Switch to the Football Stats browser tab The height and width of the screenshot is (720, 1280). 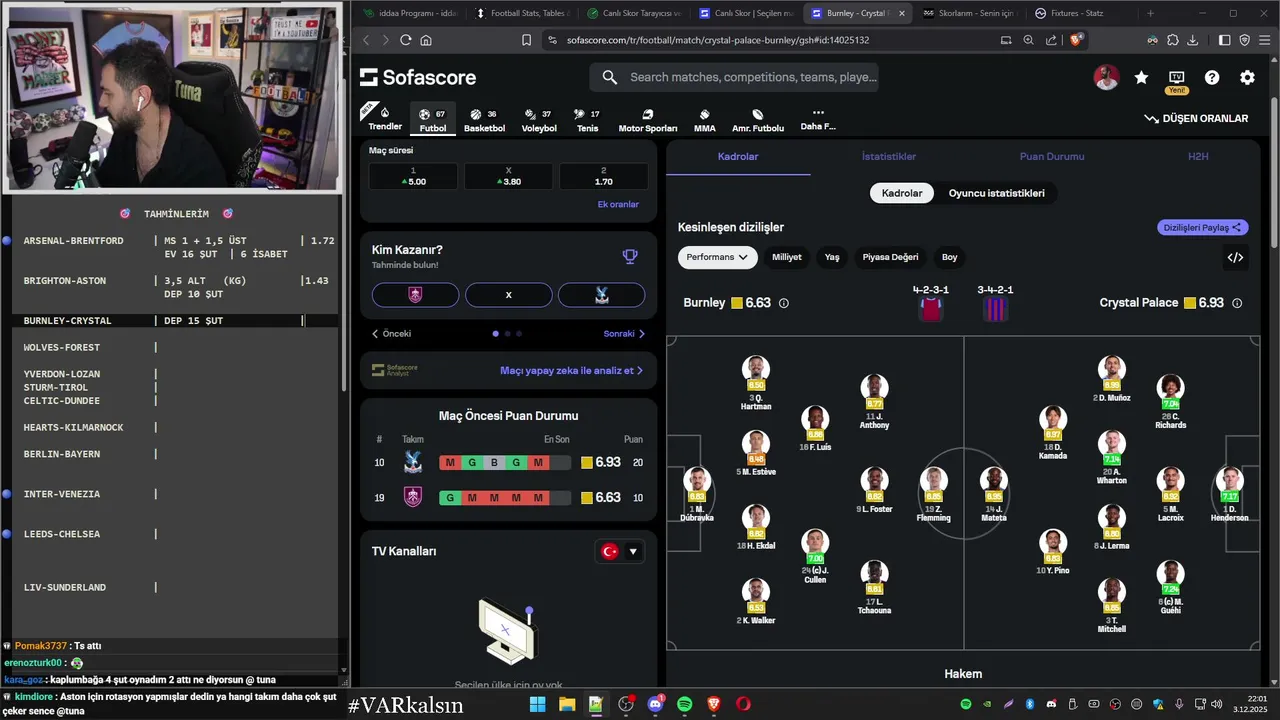click(x=523, y=13)
